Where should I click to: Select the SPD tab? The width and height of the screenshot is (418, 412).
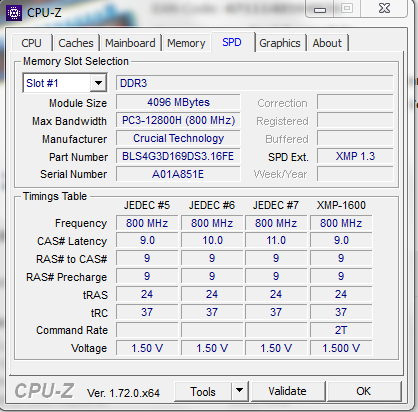click(x=232, y=42)
